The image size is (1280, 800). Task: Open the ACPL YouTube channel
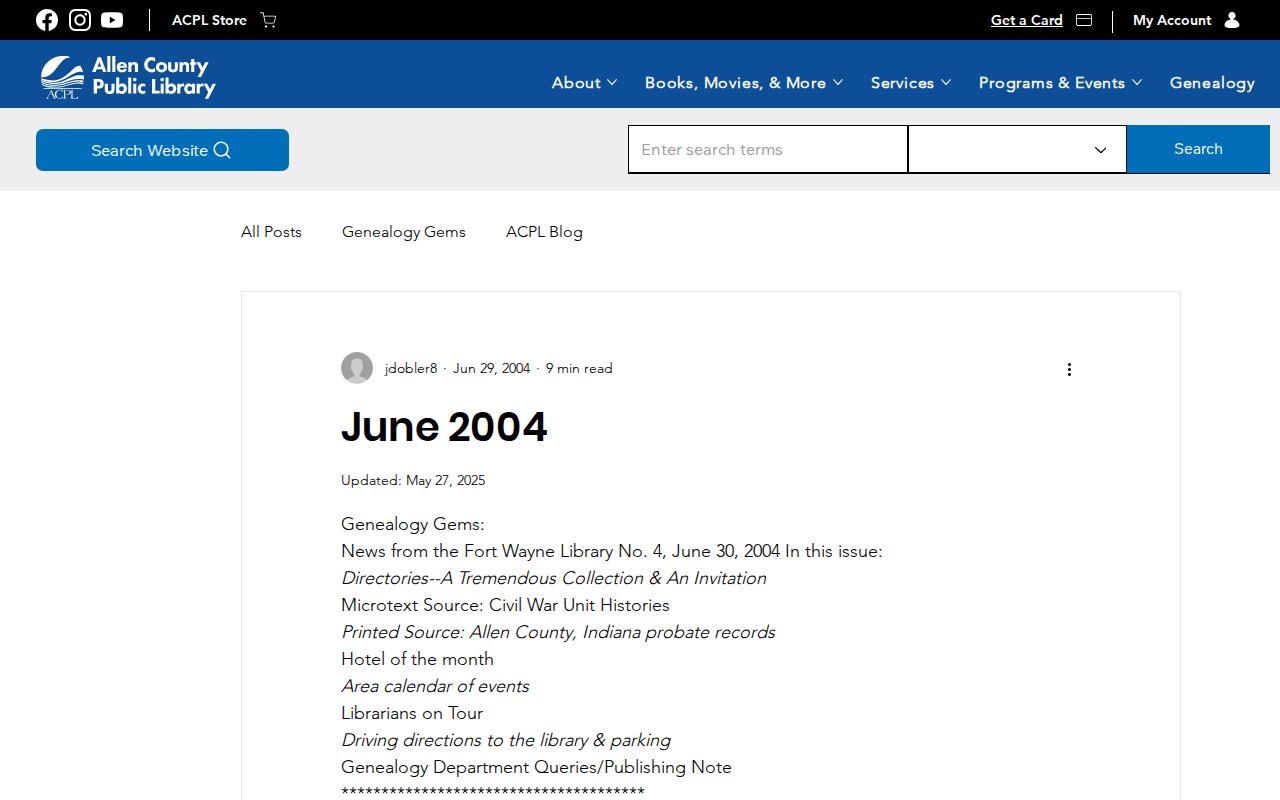112,20
